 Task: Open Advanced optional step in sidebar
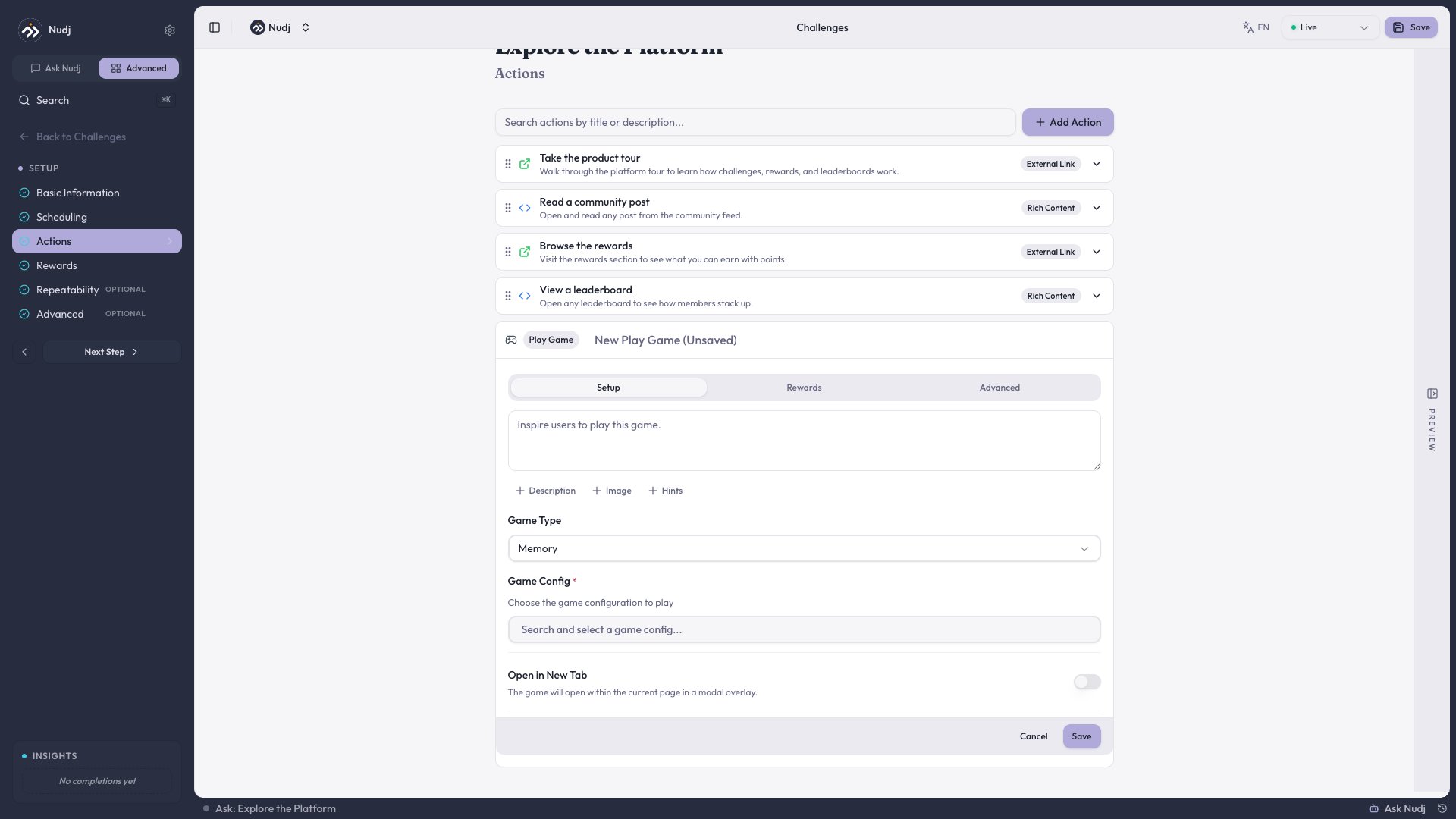(x=97, y=314)
